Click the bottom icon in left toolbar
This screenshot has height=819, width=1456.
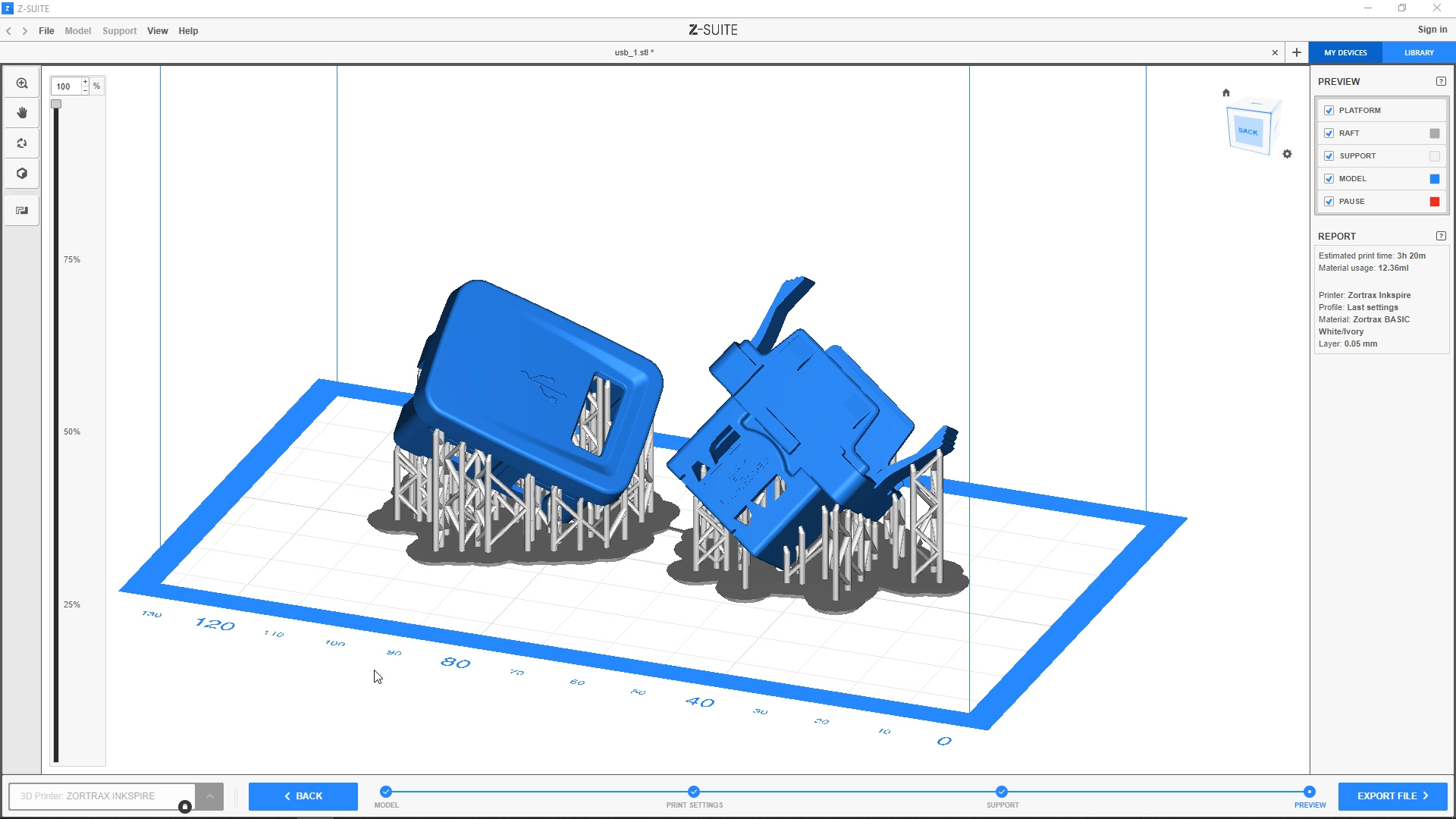pos(22,211)
